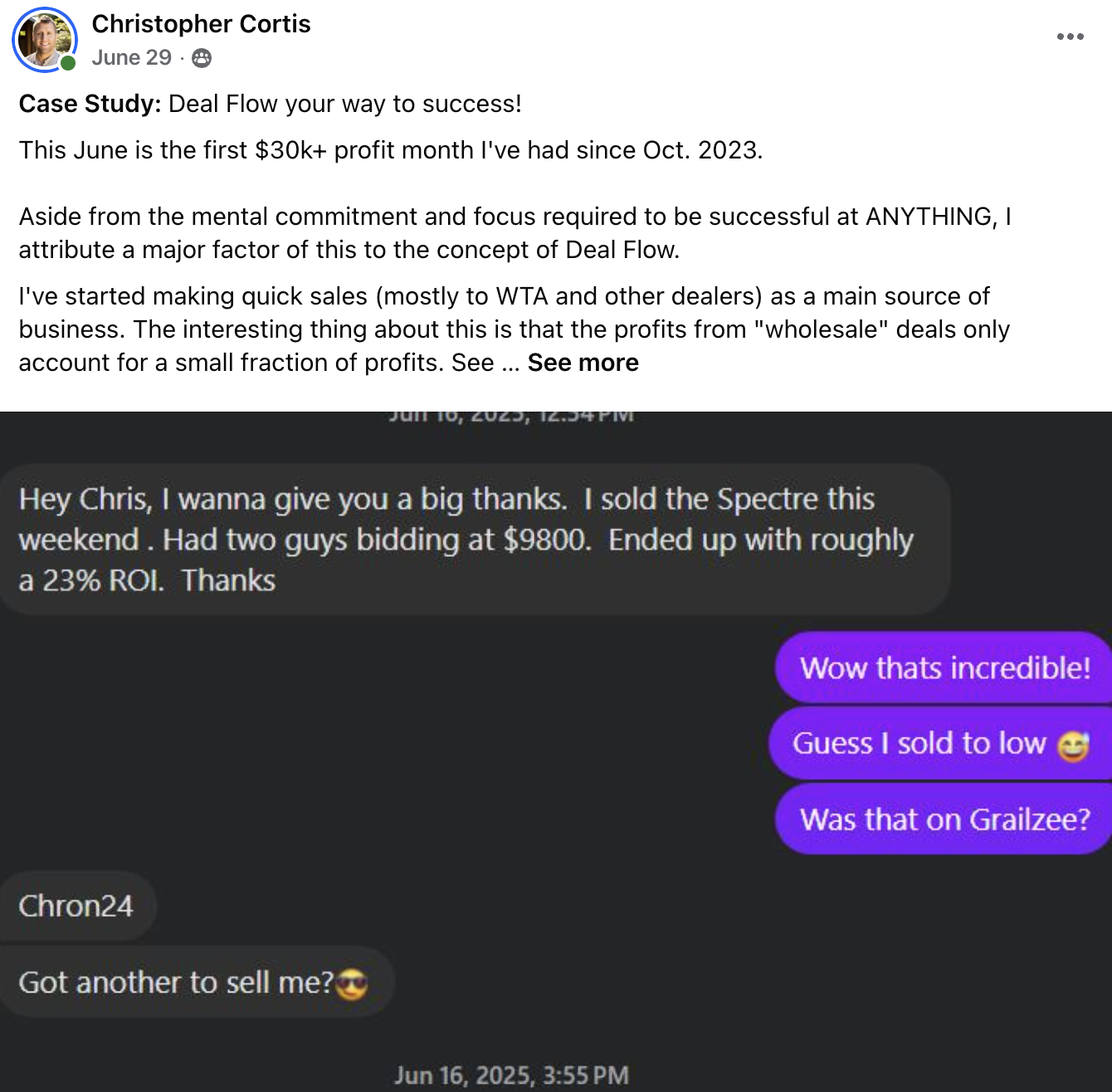Select the "Chron24" reply bubble
Image resolution: width=1112 pixels, height=1092 pixels.
76,906
